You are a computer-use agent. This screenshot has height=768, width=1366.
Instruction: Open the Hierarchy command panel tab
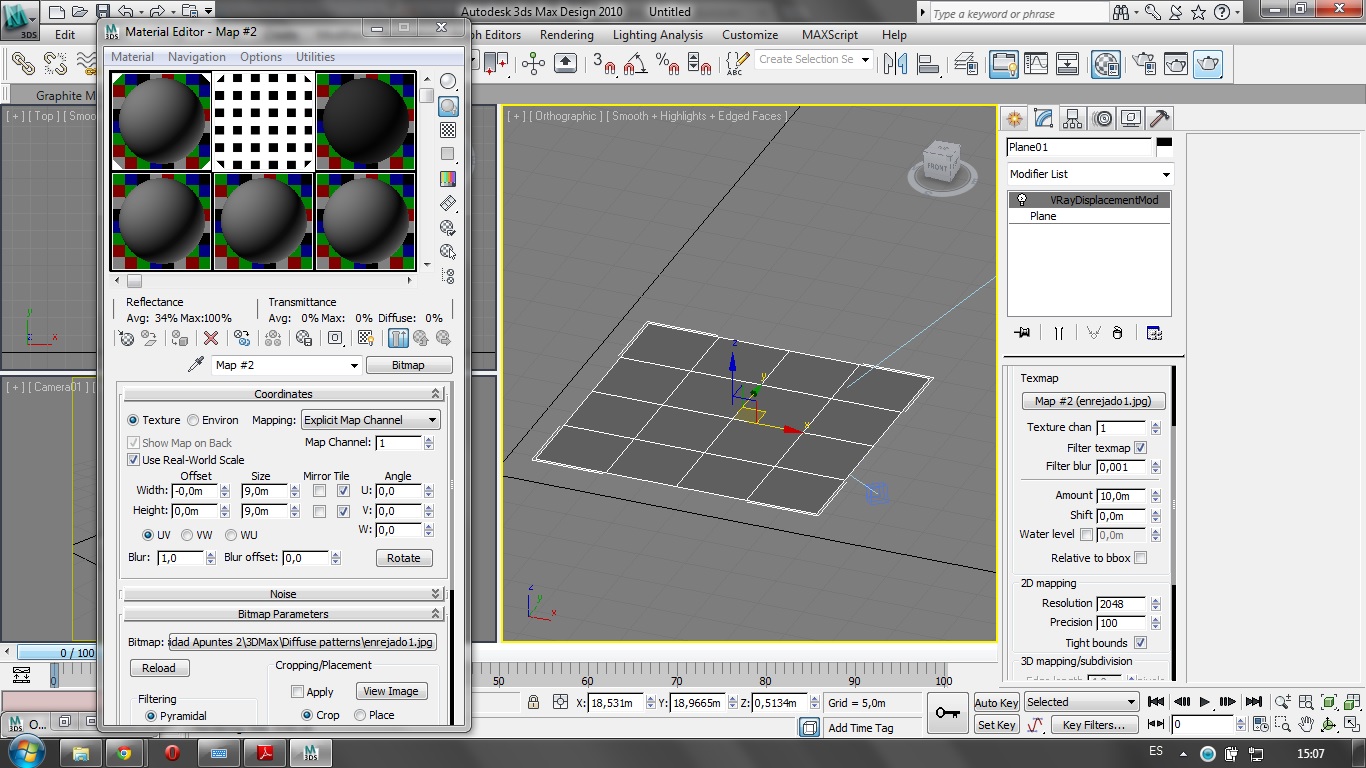tap(1073, 118)
